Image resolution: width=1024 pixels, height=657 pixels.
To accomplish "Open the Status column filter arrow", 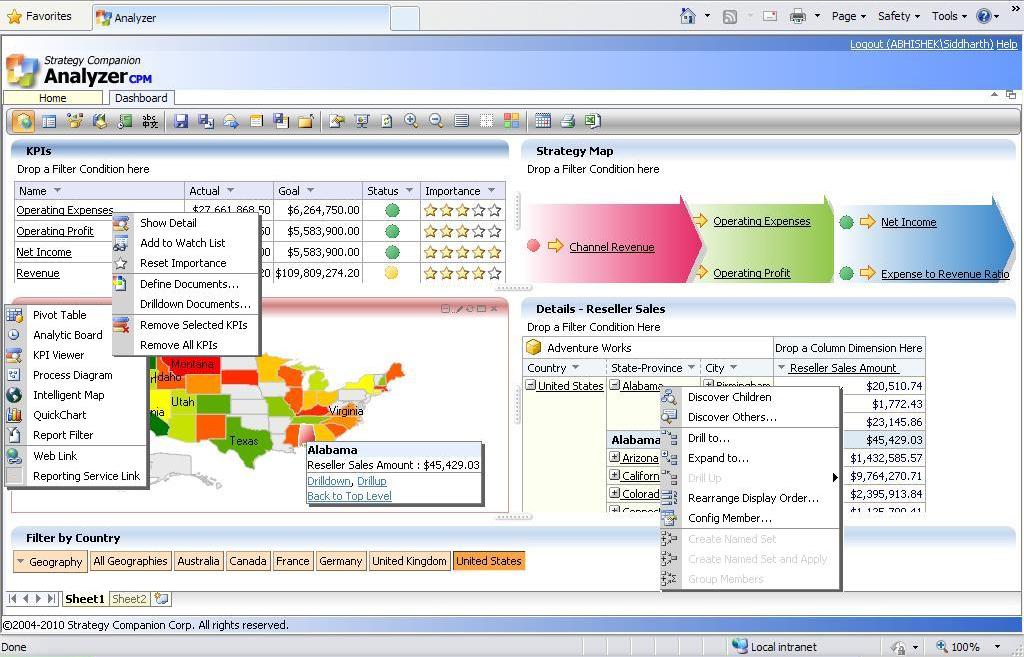I will (409, 190).
